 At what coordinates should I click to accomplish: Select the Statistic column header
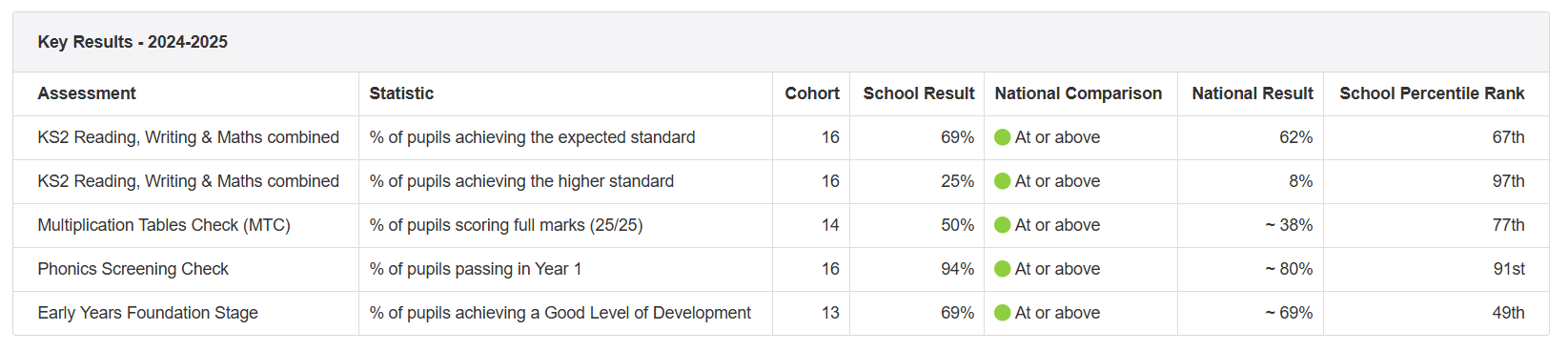[x=401, y=93]
